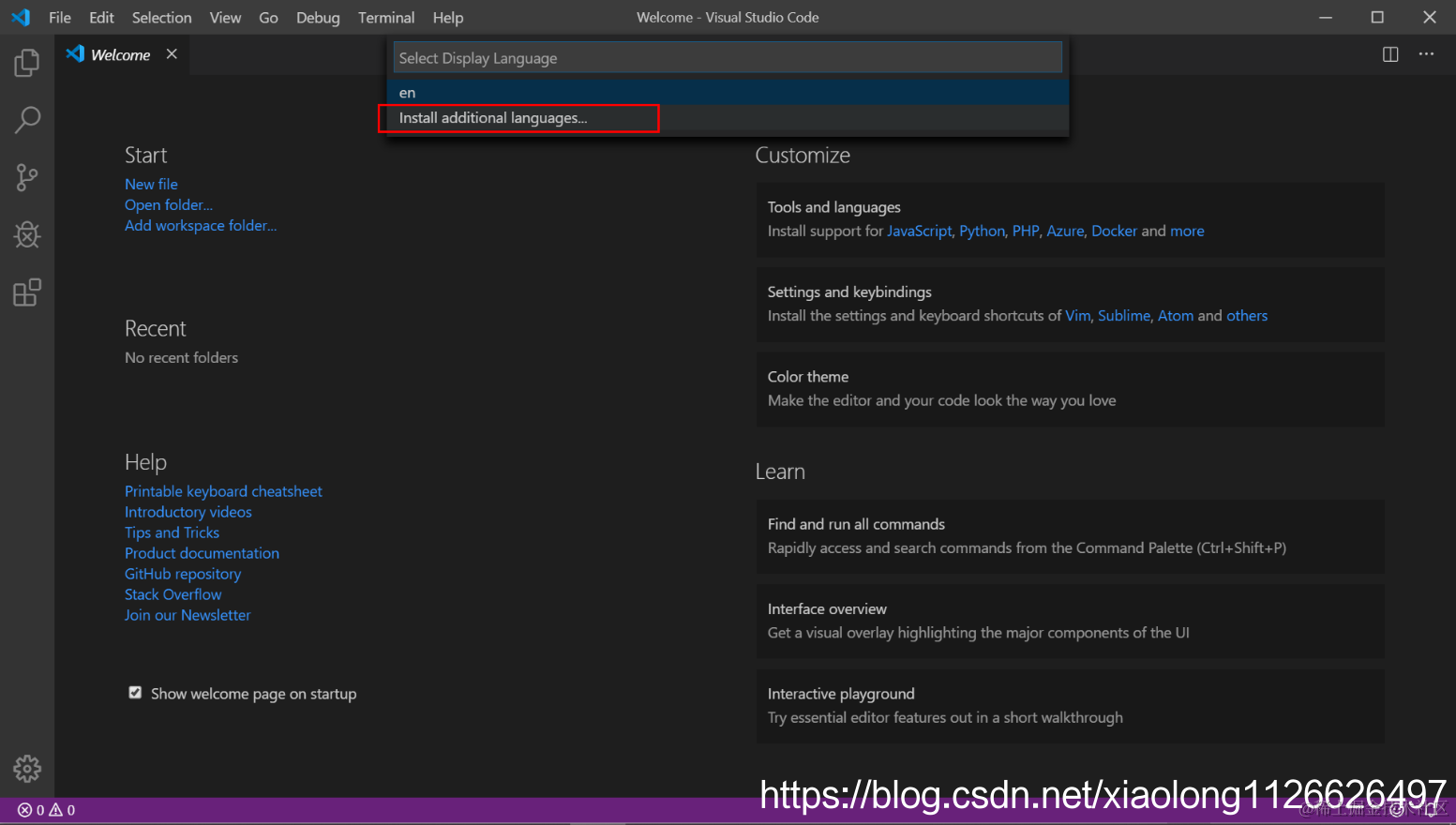Click the PHP support link
This screenshot has height=825, width=1456.
tap(1026, 231)
